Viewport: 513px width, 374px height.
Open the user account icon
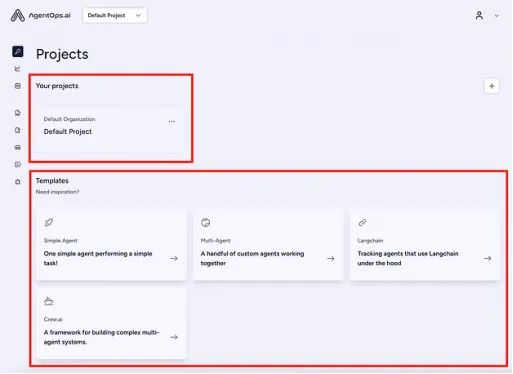point(479,15)
